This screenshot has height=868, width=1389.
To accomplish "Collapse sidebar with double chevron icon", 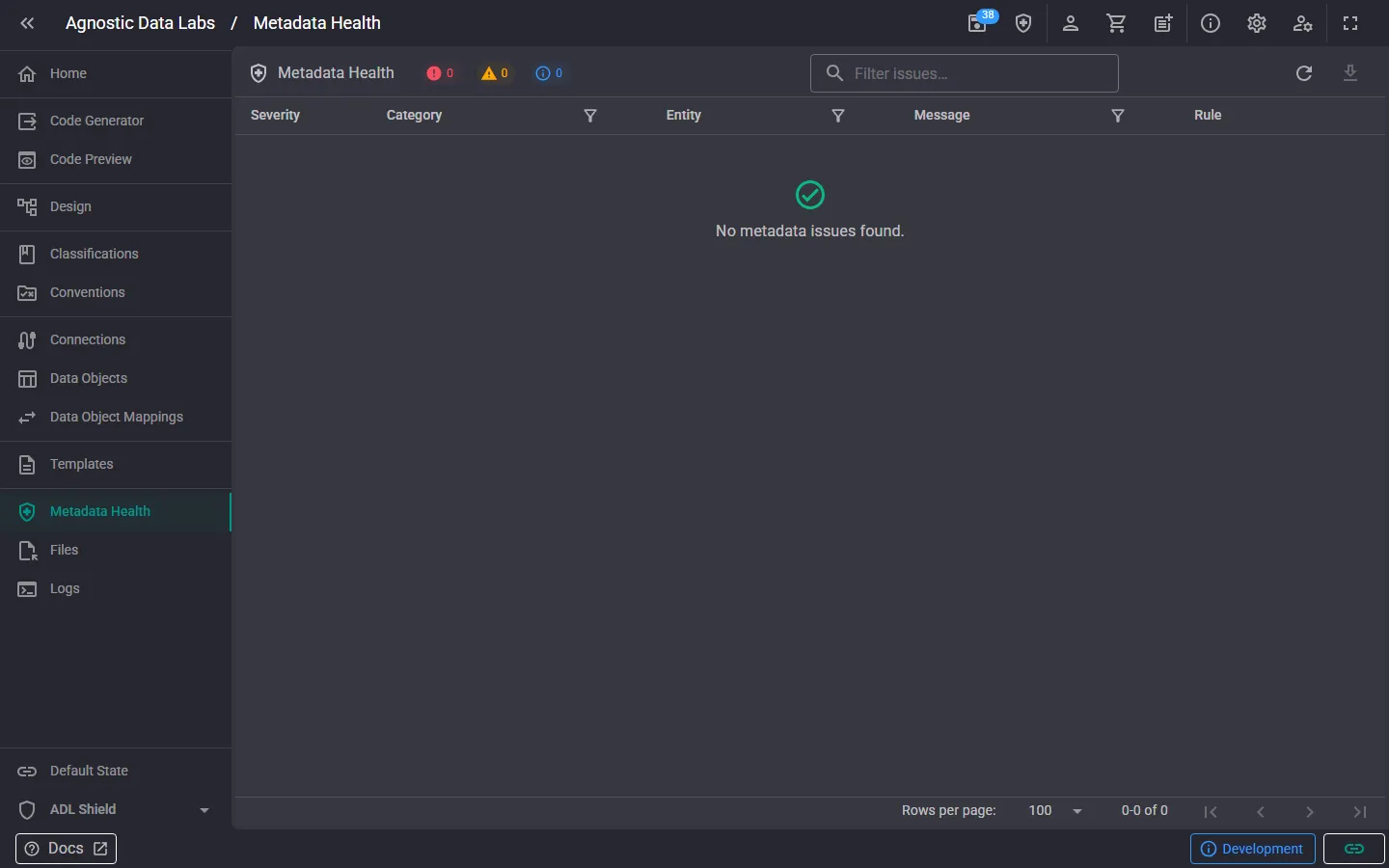I will point(27,23).
